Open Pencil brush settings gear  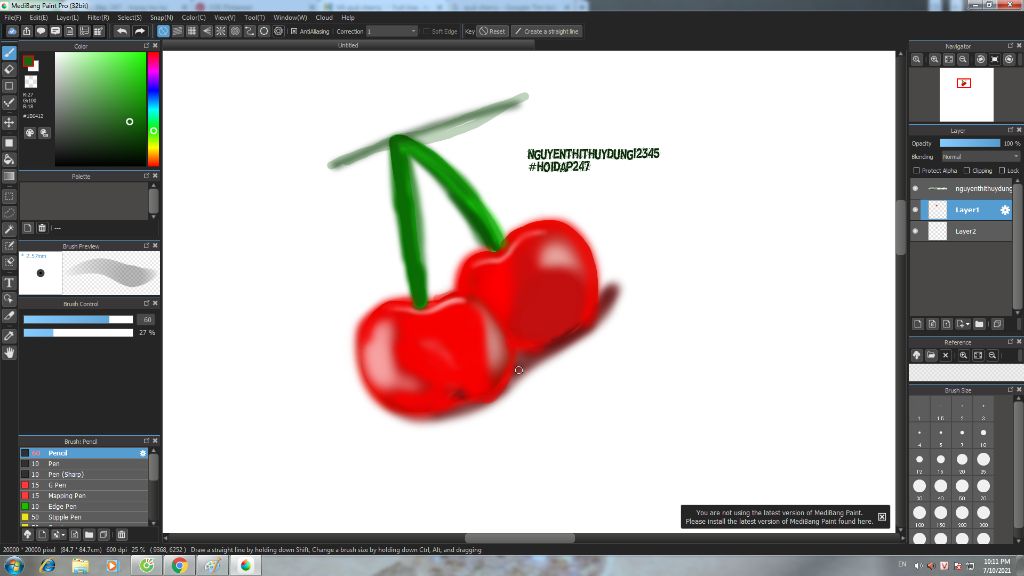point(143,453)
